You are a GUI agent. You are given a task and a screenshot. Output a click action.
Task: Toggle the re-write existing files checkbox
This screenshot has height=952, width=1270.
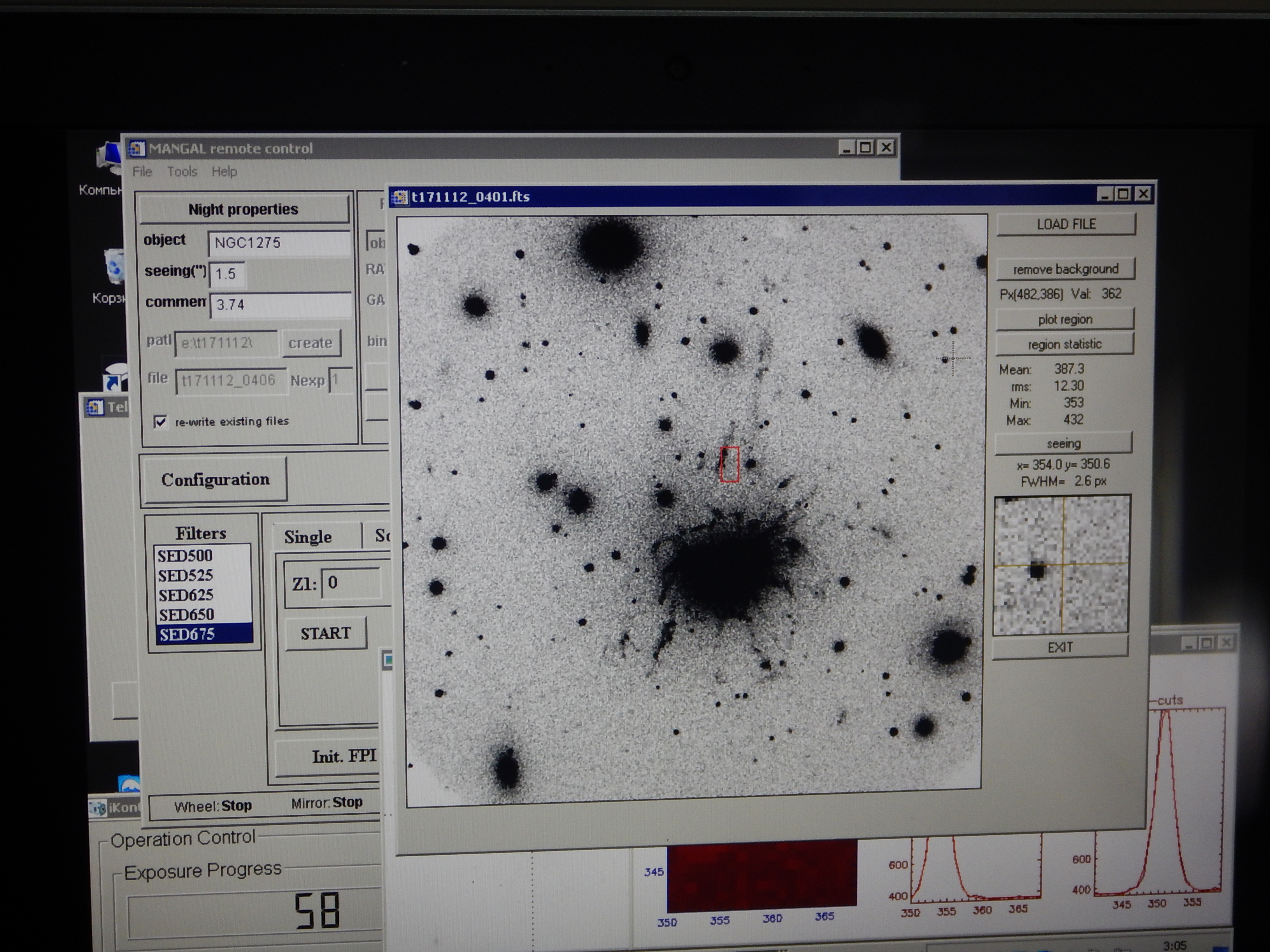(x=160, y=422)
